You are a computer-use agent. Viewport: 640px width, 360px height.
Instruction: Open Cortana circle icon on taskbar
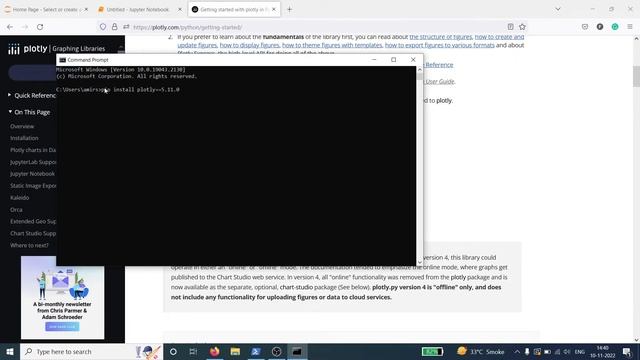click(173, 351)
